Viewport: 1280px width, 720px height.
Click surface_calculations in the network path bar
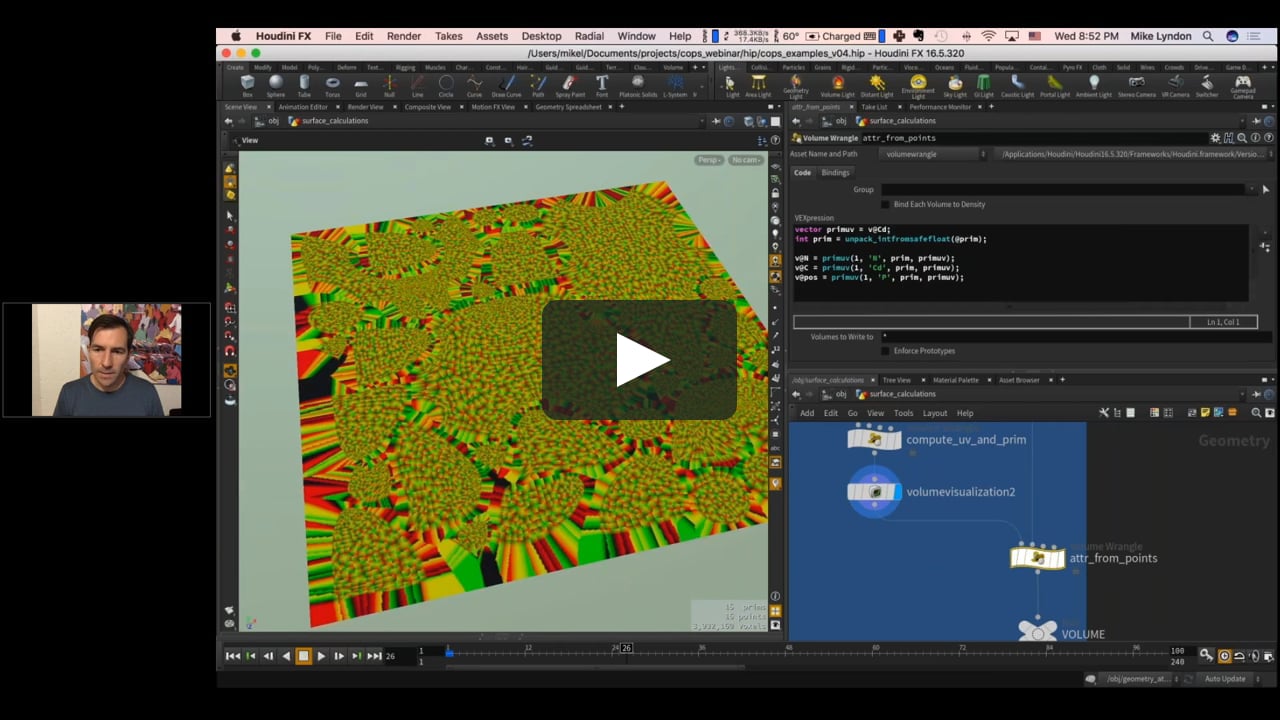click(894, 394)
